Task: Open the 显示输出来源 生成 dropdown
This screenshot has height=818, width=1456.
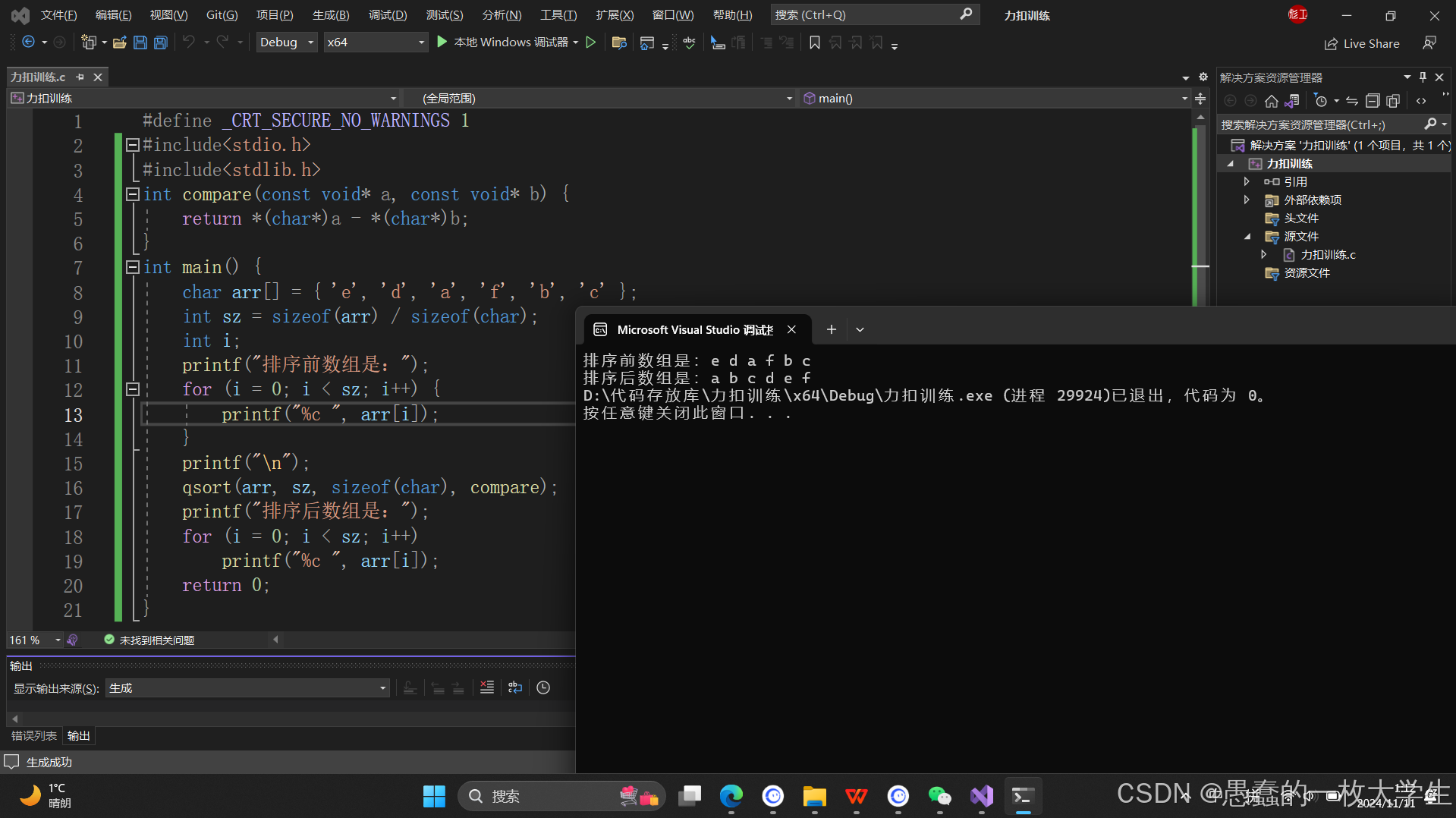Action: pyautogui.click(x=247, y=687)
